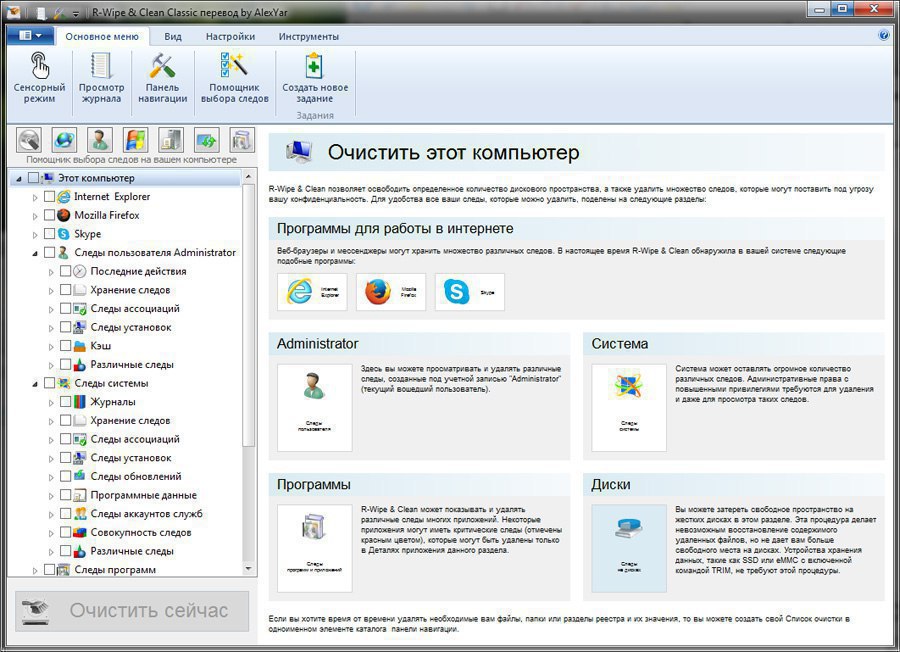Open the Skype tile in internet programs
Viewport: 900px width, 652px height.
470,292
